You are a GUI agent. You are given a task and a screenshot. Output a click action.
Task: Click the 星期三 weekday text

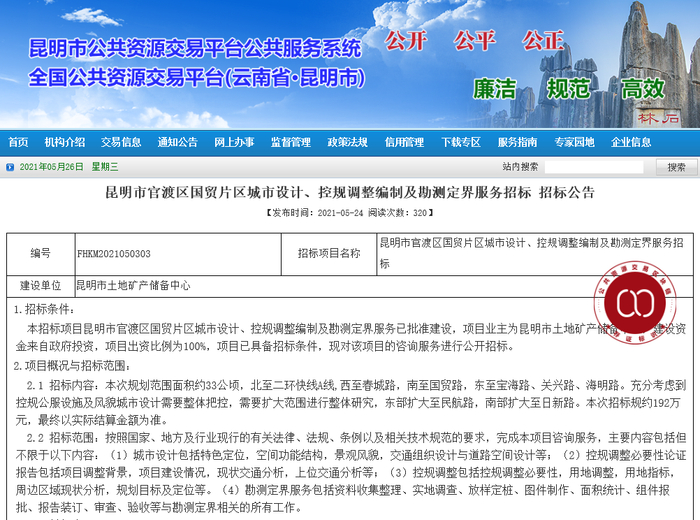105,167
